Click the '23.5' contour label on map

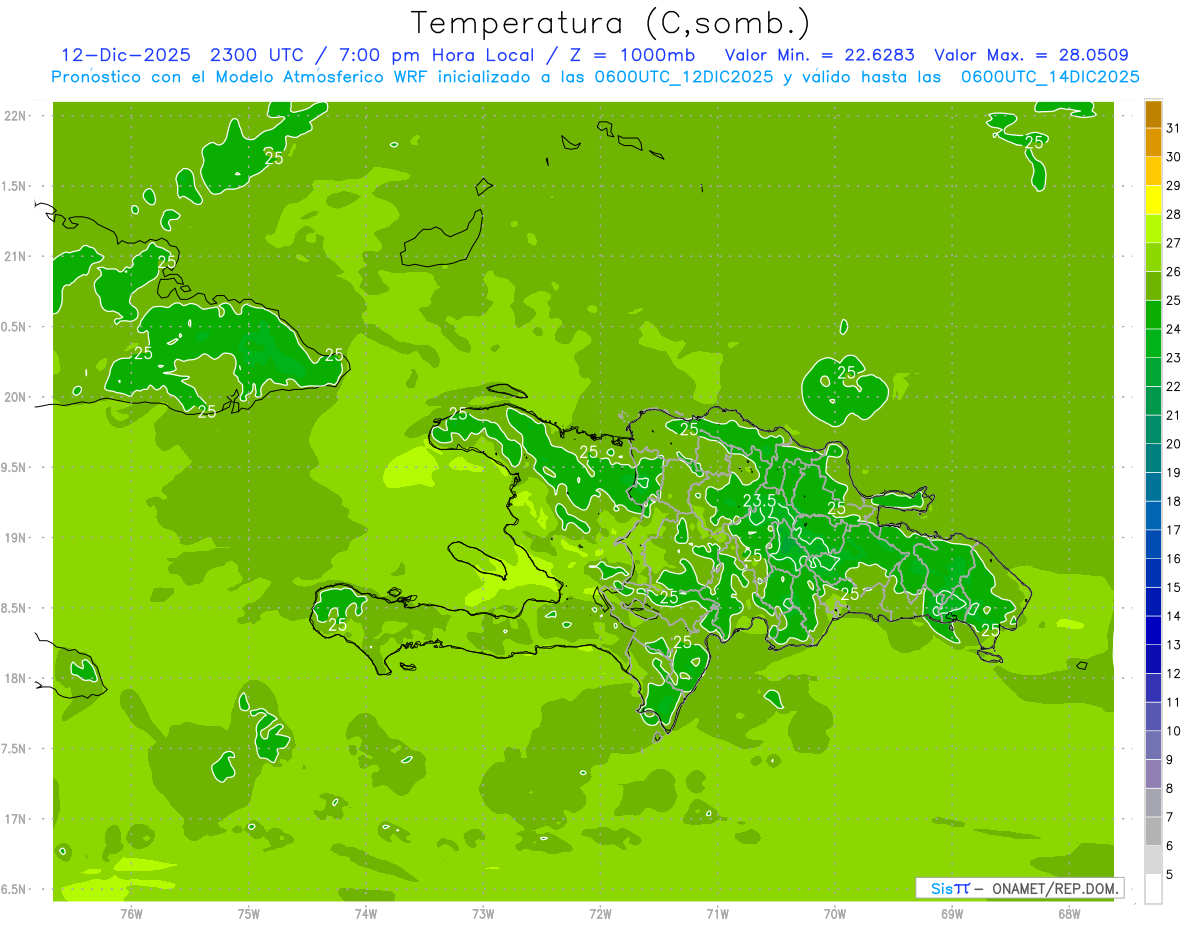point(759,500)
